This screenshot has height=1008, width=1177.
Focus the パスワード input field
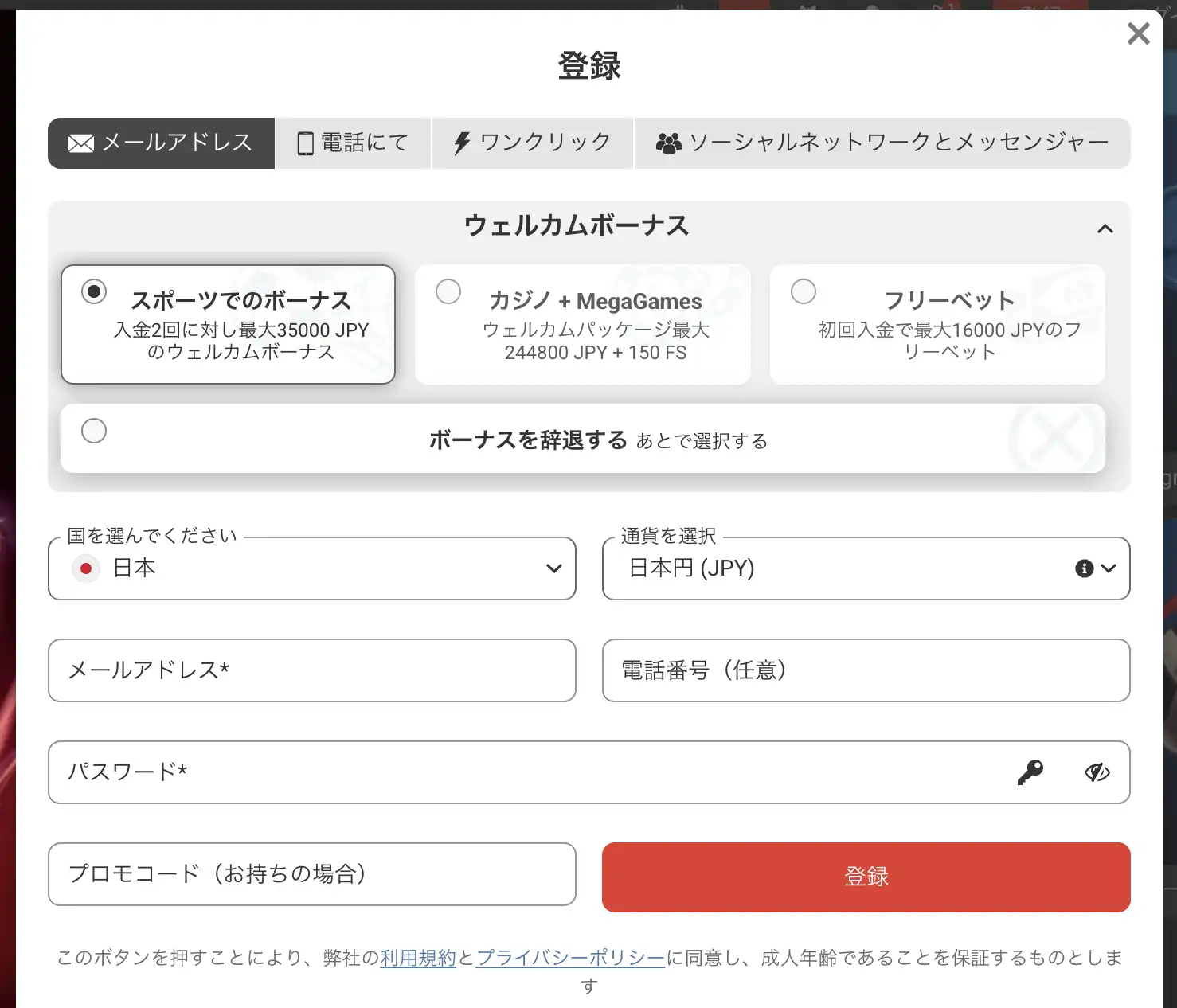click(x=589, y=772)
